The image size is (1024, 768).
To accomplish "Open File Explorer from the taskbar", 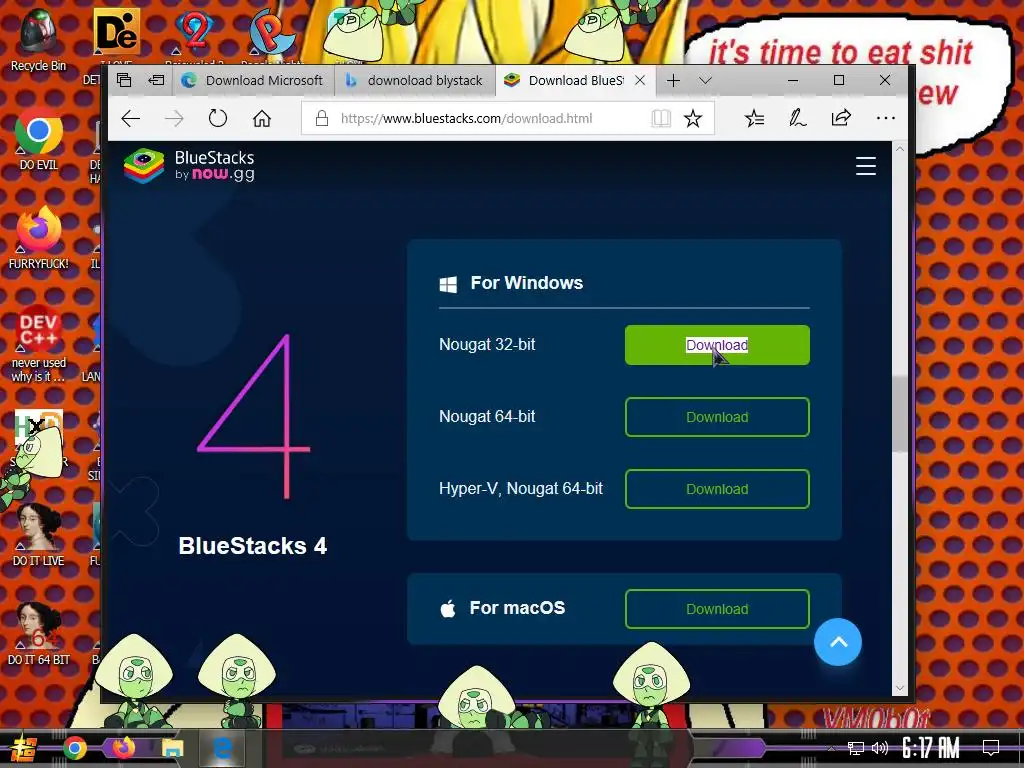I will [172, 748].
